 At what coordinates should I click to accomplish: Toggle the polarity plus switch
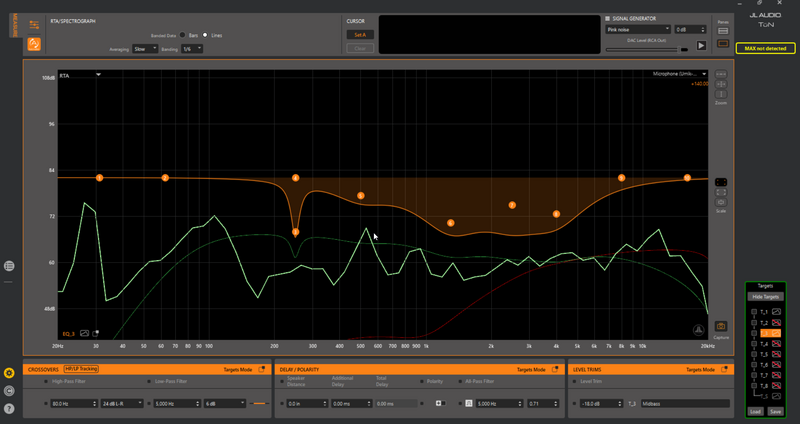[440, 404]
